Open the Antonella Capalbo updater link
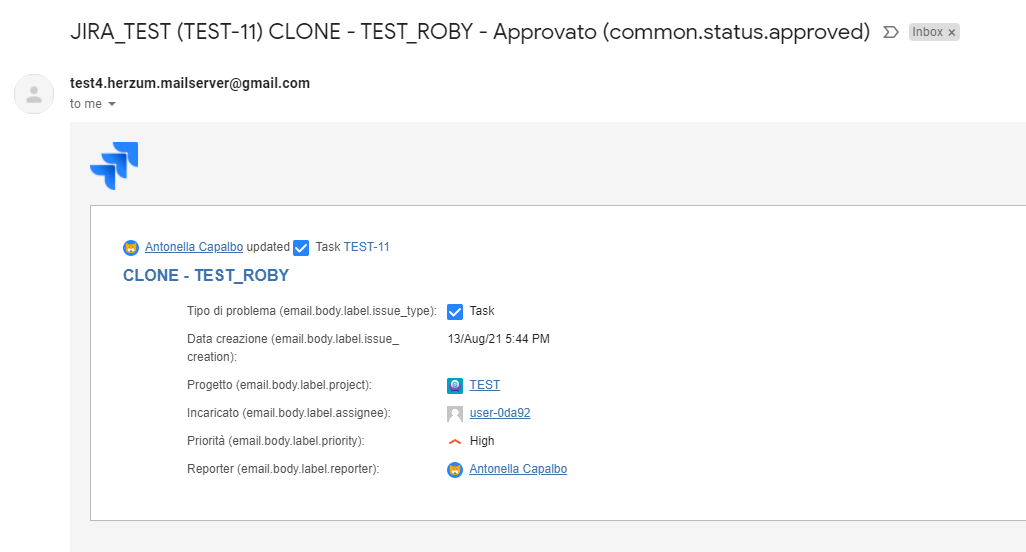This screenshot has width=1026, height=552. point(195,247)
